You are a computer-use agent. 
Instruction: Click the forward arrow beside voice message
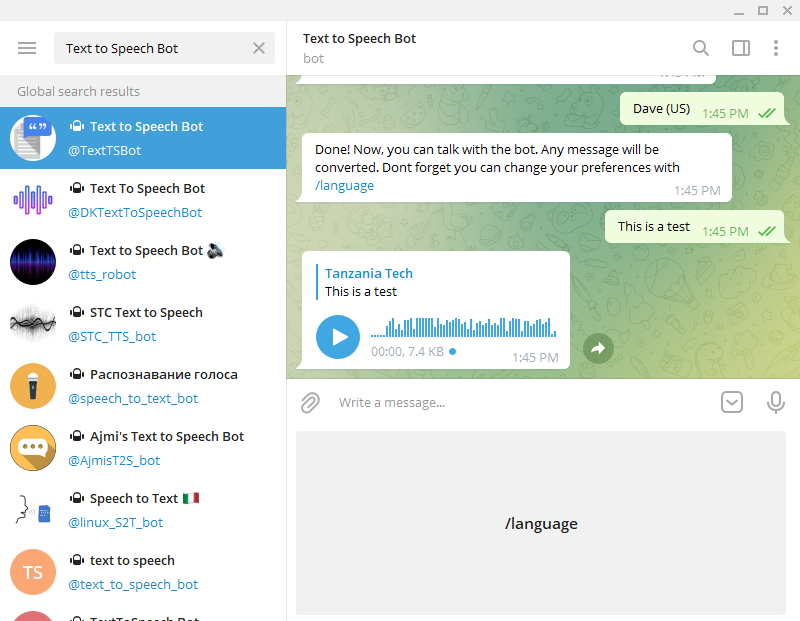598,348
